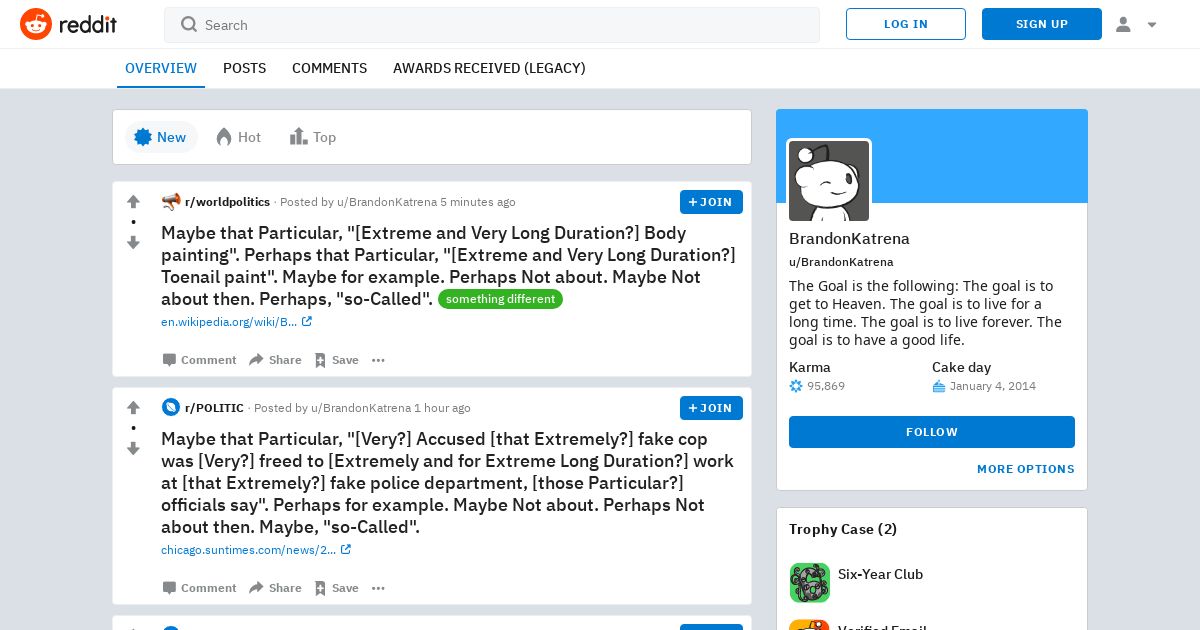
Task: Open the Body painting post title
Action: (448, 266)
